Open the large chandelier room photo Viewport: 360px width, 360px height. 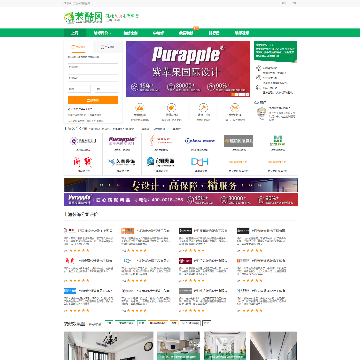(x=109, y=346)
